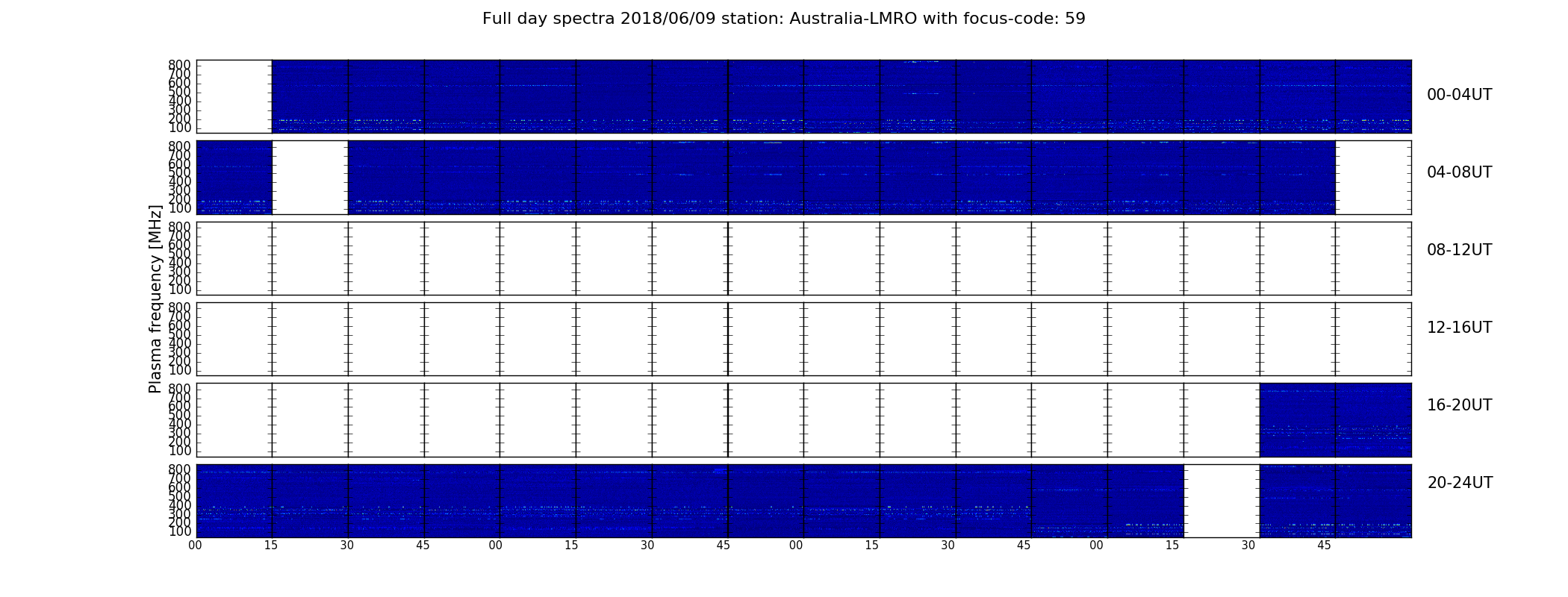1568x597 pixels.
Task: Select the "04-08UT" row label
Action: click(1460, 172)
